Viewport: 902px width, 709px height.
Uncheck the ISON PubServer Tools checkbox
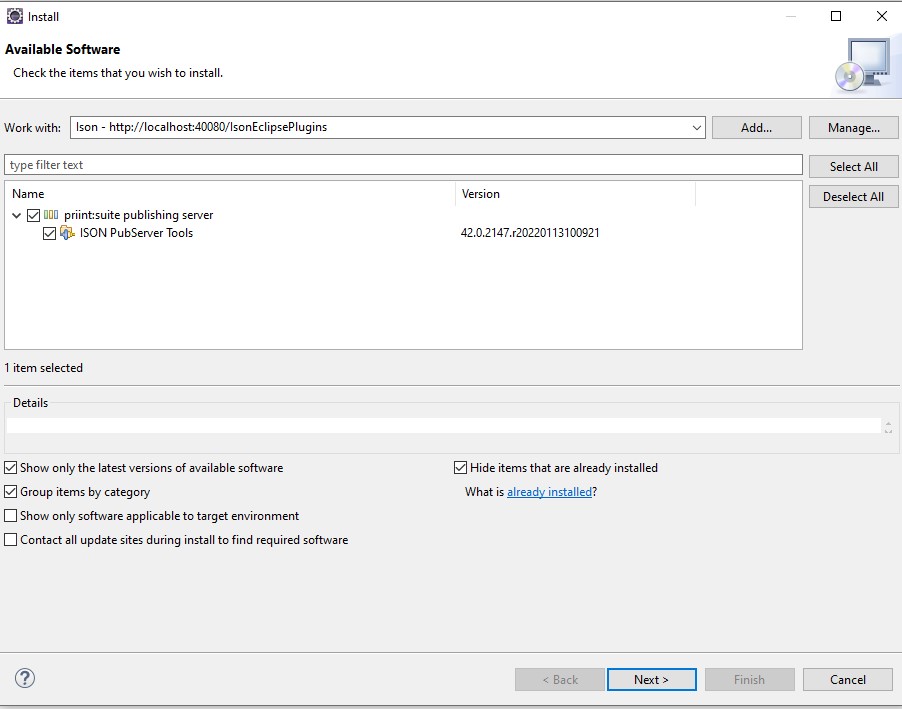50,233
